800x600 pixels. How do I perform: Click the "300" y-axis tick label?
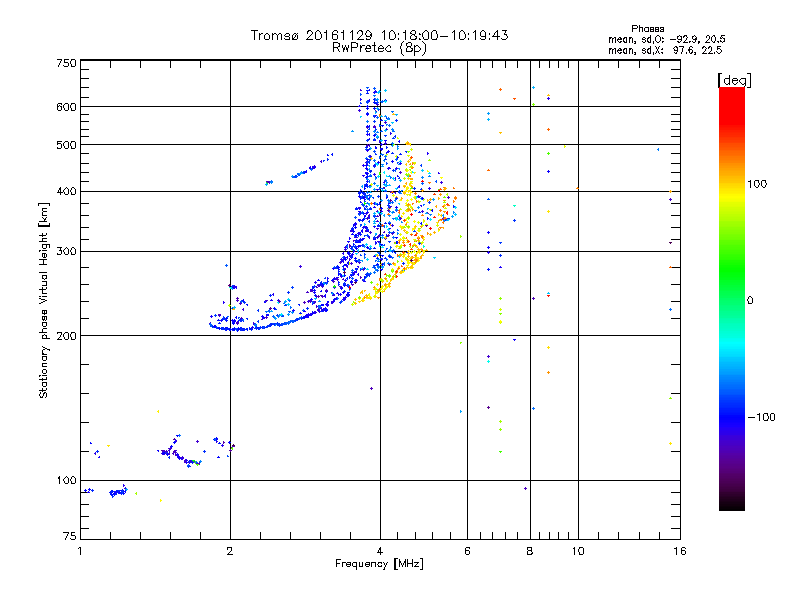click(x=66, y=252)
